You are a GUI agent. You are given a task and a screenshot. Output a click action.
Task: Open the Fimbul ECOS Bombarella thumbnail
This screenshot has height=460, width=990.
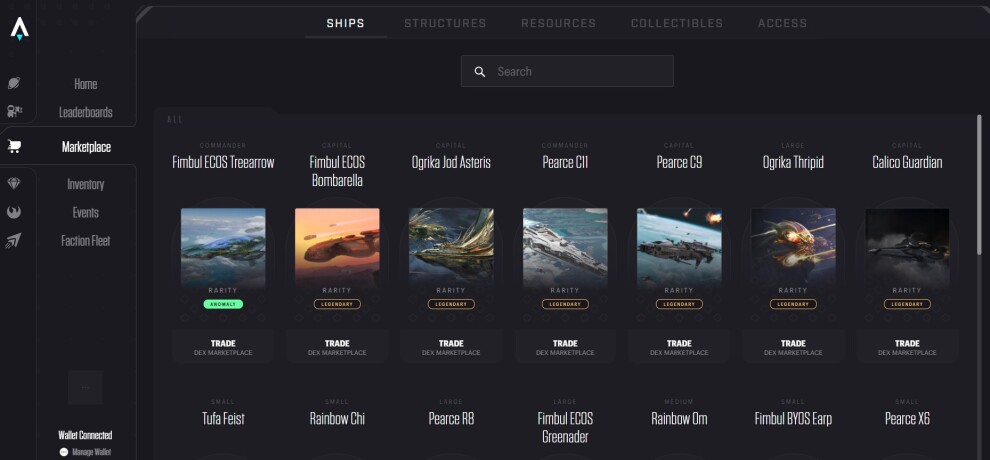[x=337, y=248]
